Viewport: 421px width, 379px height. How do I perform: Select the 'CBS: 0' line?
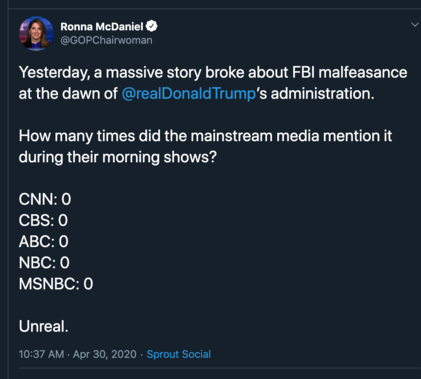pyautogui.click(x=43, y=220)
